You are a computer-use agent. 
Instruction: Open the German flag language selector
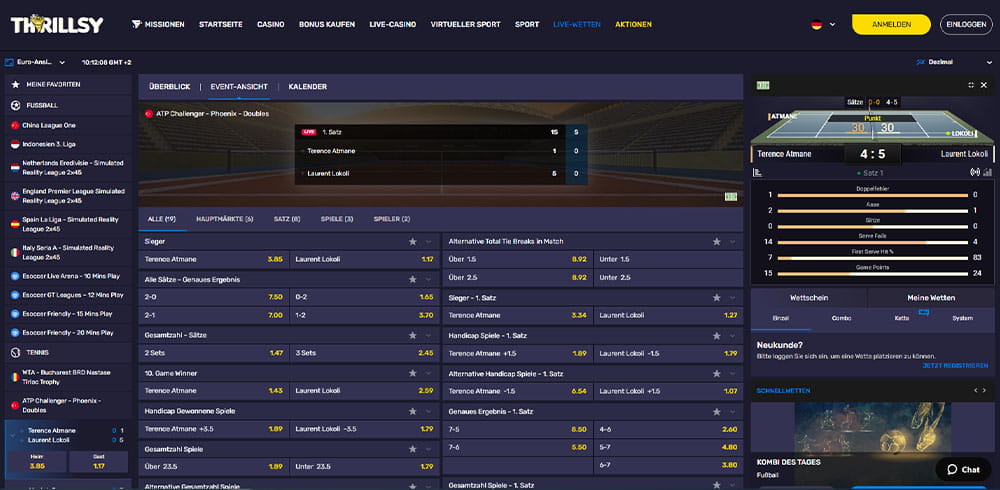click(x=823, y=25)
